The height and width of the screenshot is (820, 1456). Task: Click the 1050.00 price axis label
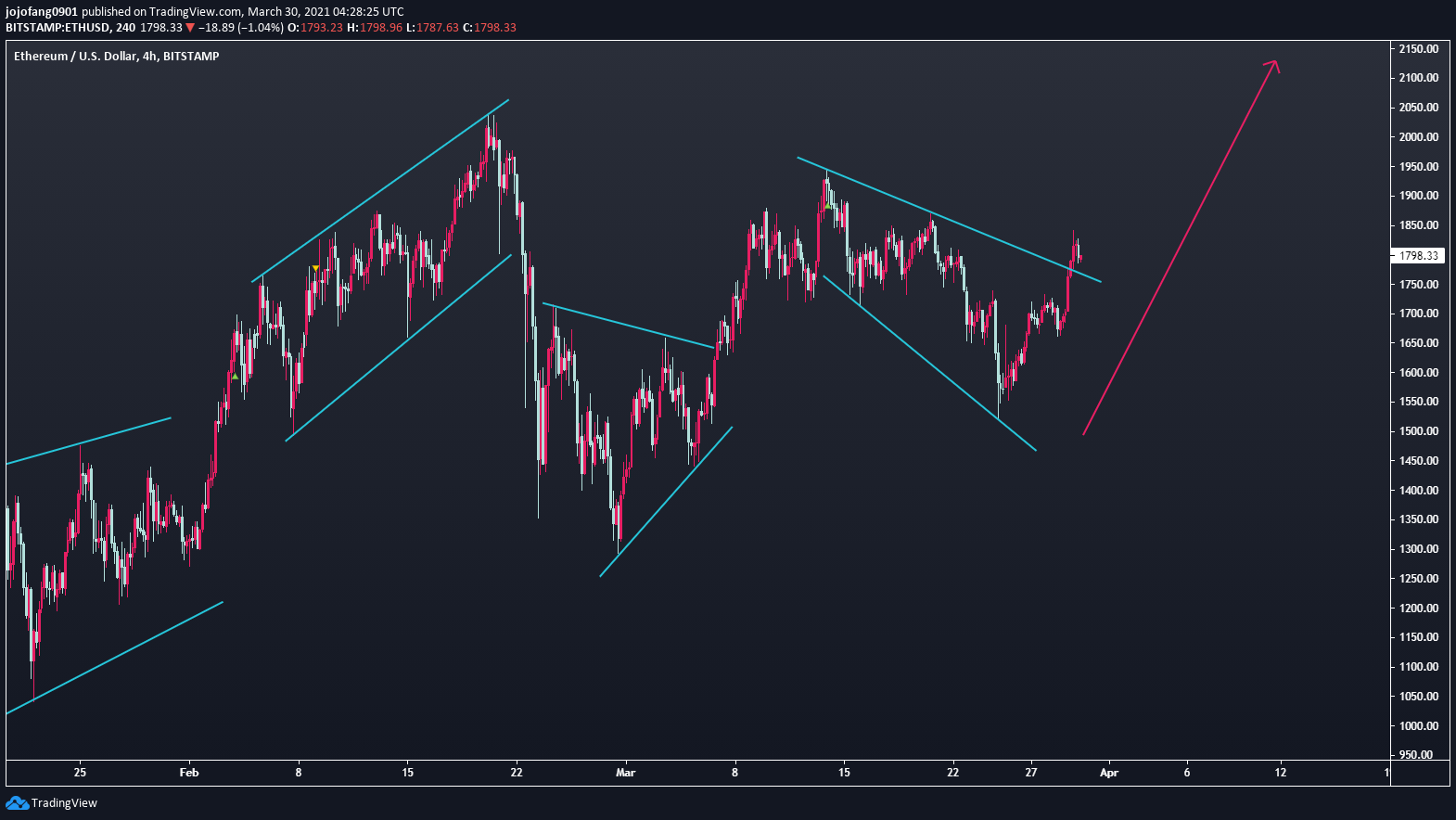1419,697
